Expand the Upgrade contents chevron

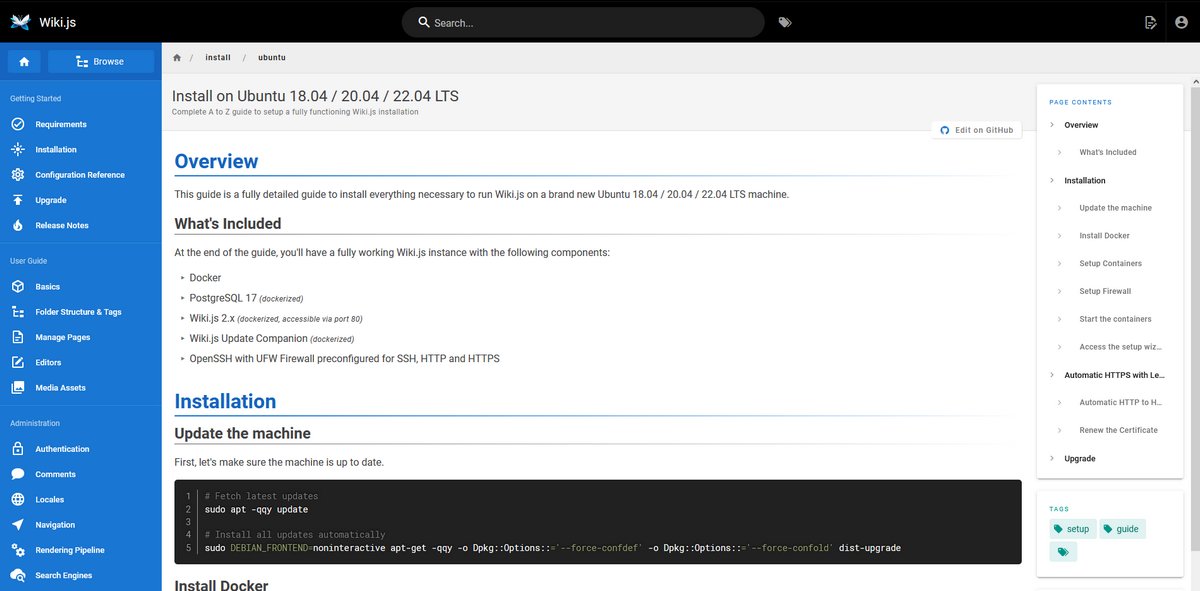(x=1052, y=458)
